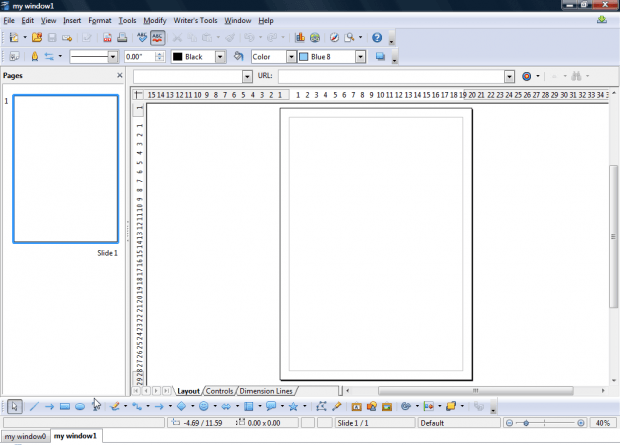This screenshot has height=445, width=620.
Task: Expand the URL combo box dropdown
Action: point(509,76)
